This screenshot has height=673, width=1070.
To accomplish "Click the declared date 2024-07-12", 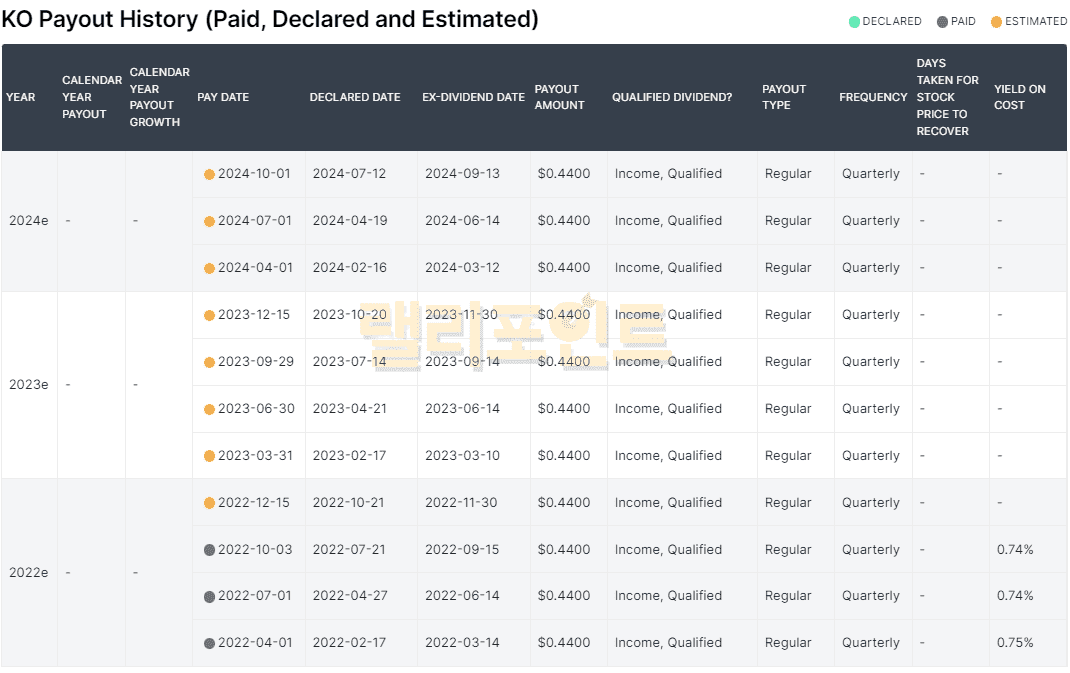I will [x=349, y=174].
